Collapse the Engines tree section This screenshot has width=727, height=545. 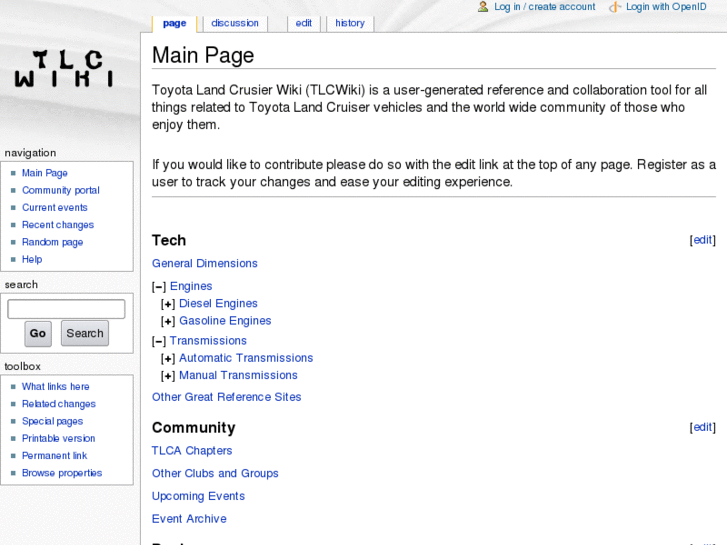pos(159,287)
